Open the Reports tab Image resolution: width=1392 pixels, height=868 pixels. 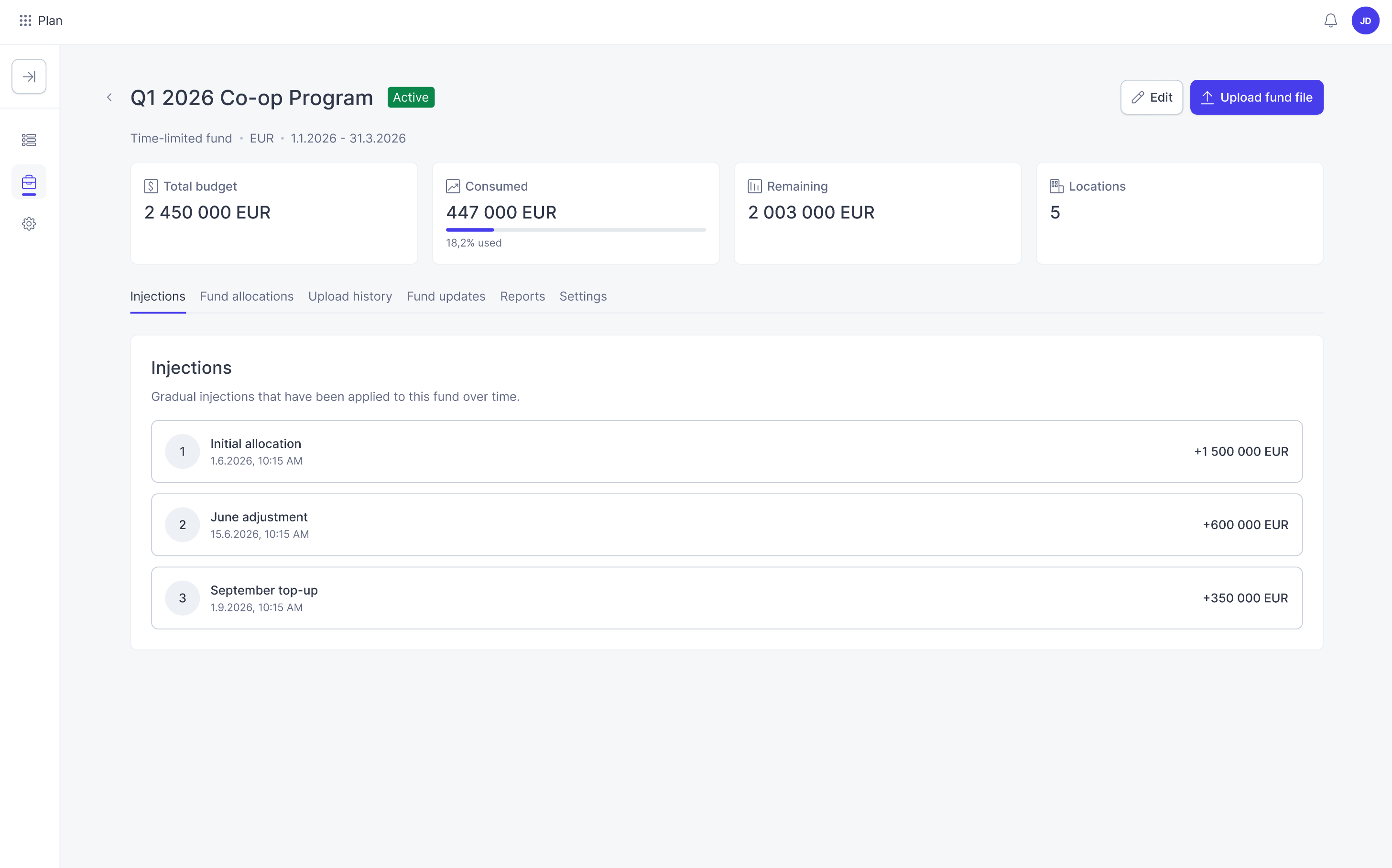522,296
